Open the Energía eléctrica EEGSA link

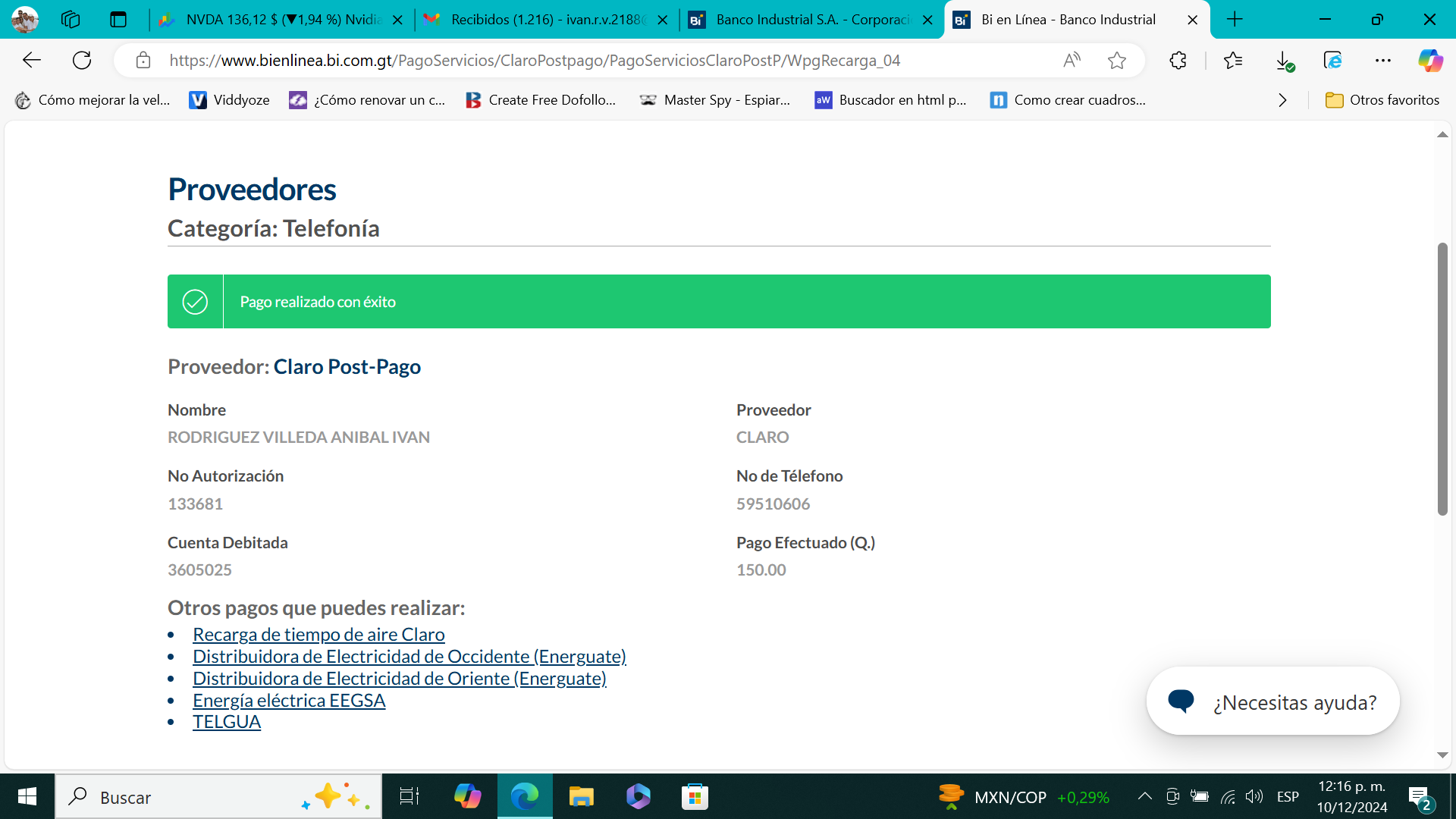(x=289, y=701)
